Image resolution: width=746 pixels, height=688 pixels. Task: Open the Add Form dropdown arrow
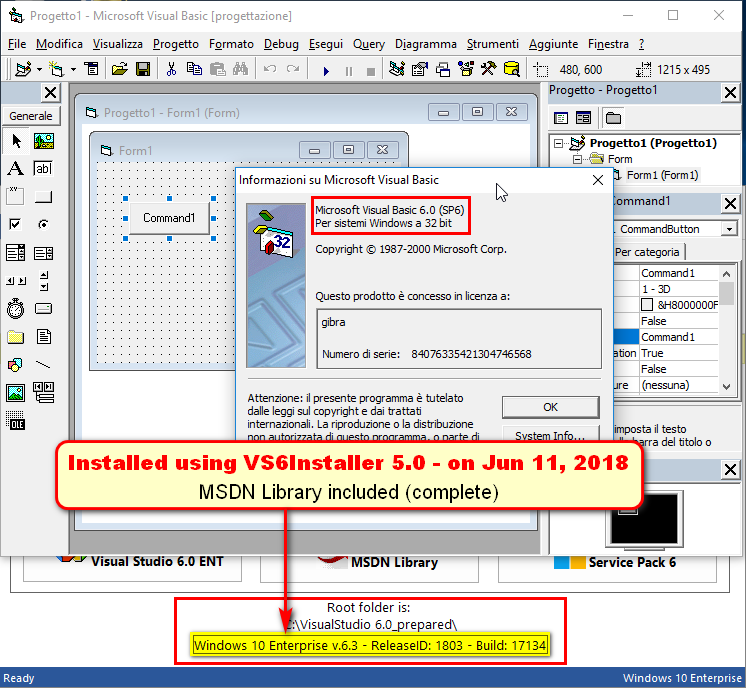pos(73,69)
